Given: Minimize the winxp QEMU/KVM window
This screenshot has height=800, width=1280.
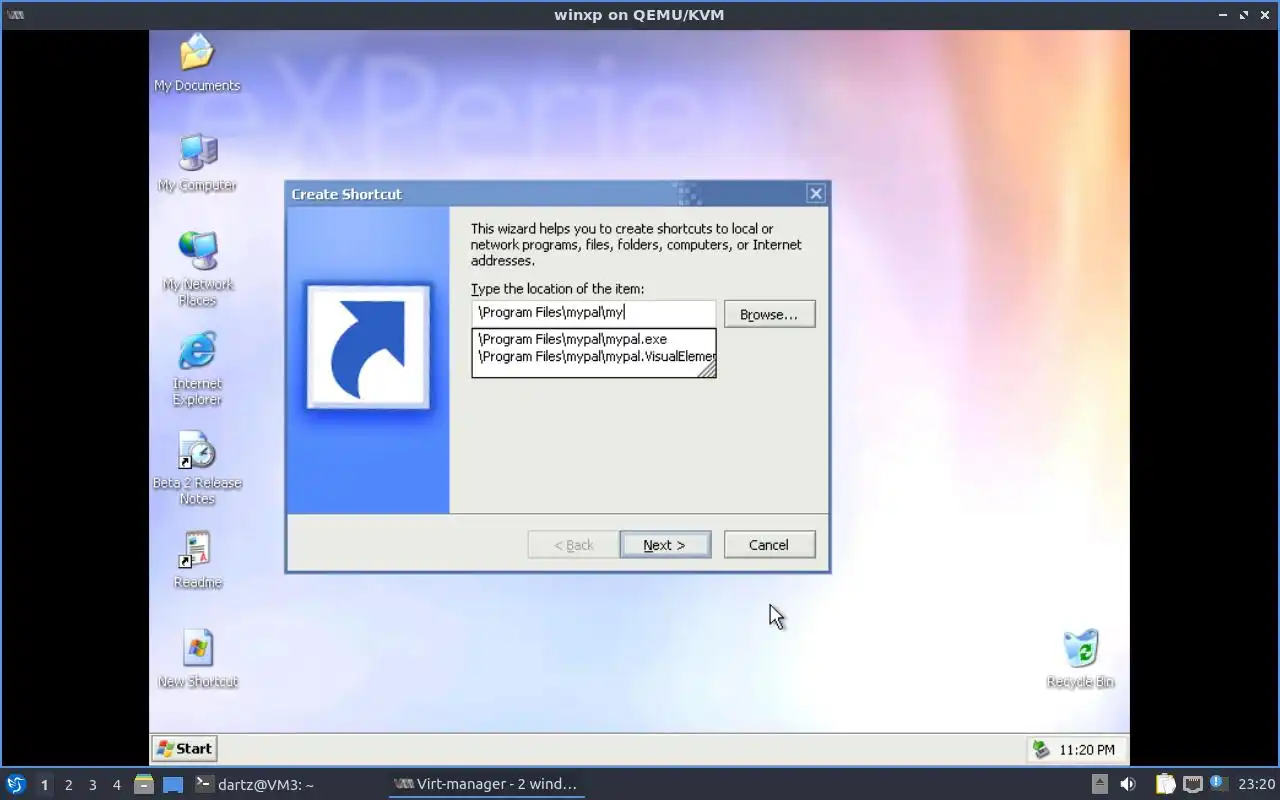Looking at the screenshot, I should [x=1223, y=15].
